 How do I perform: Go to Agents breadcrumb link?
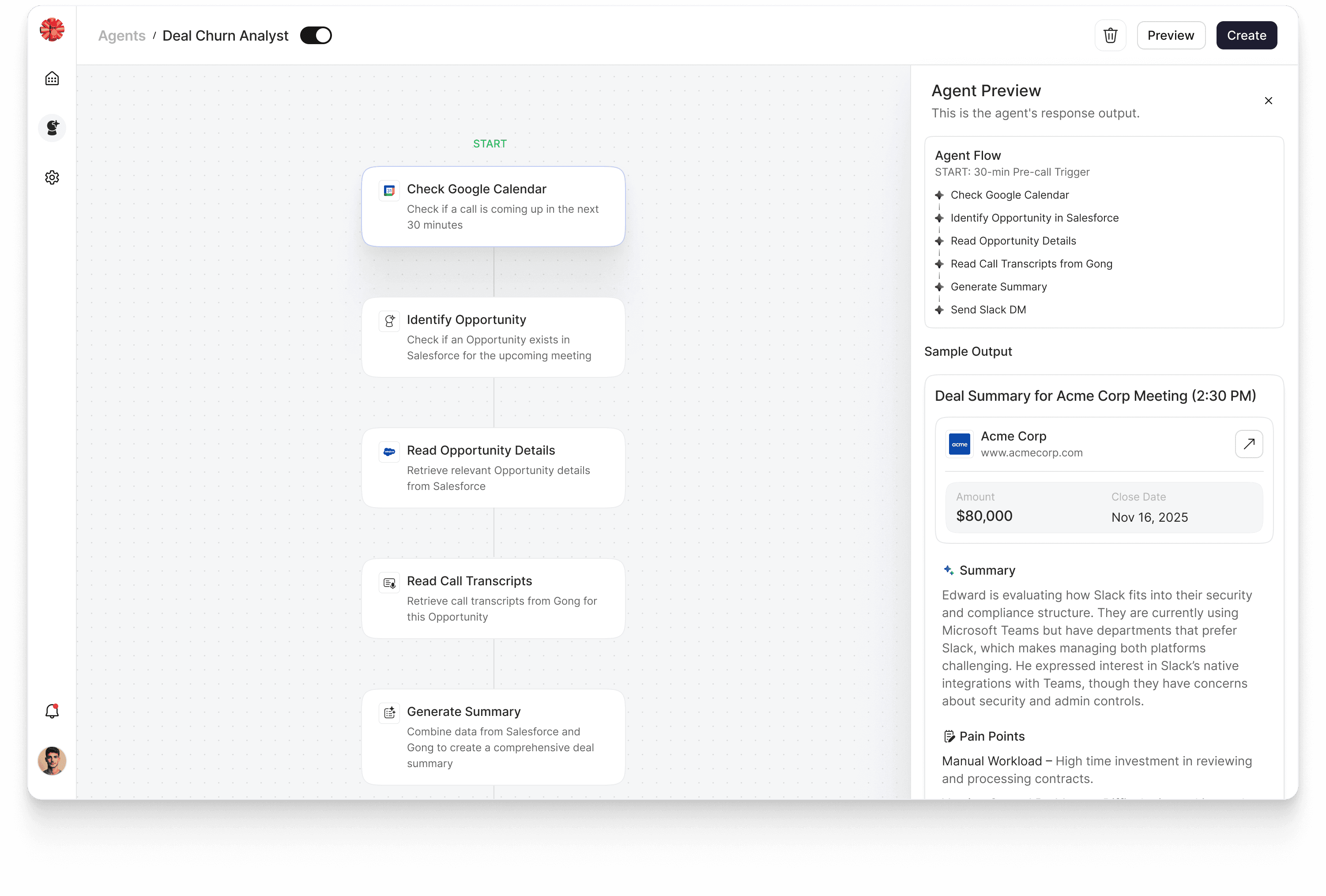pos(121,35)
